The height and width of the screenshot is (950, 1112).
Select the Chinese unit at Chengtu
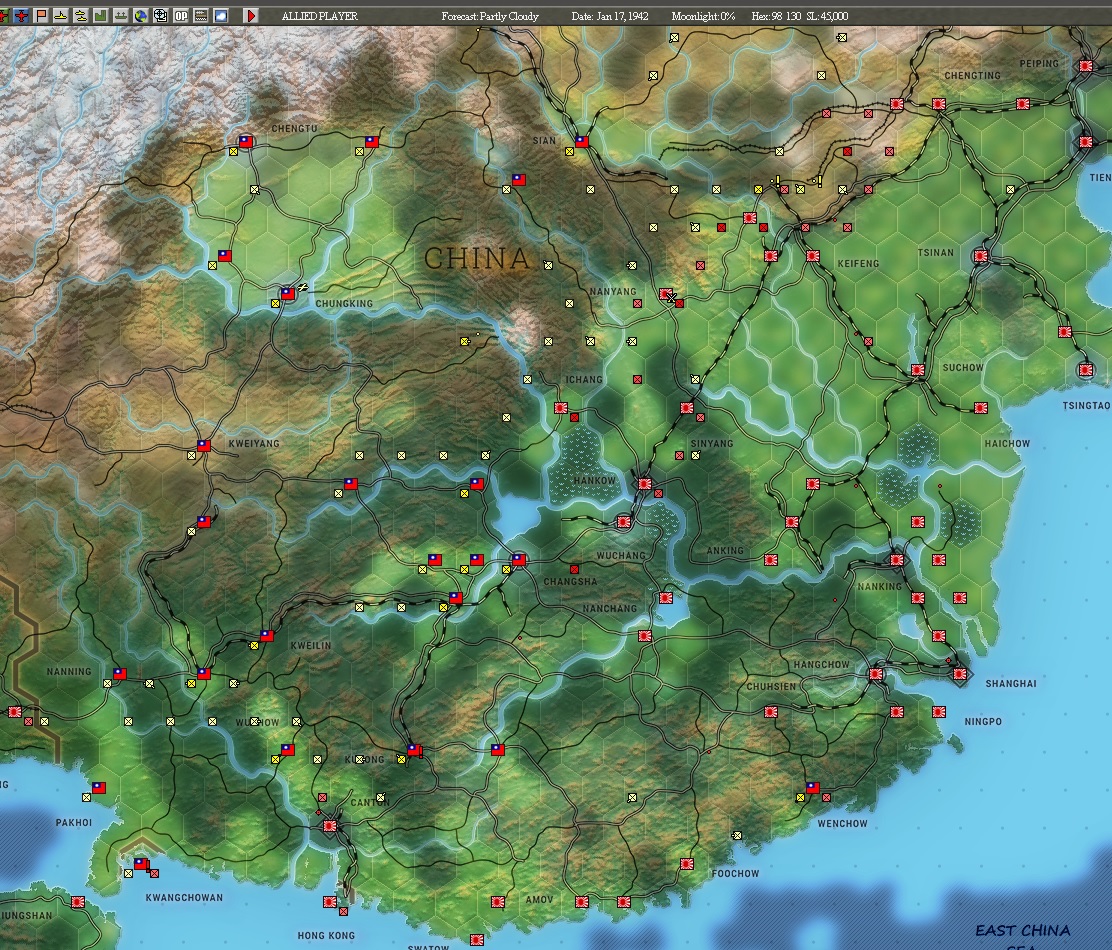[x=245, y=141]
